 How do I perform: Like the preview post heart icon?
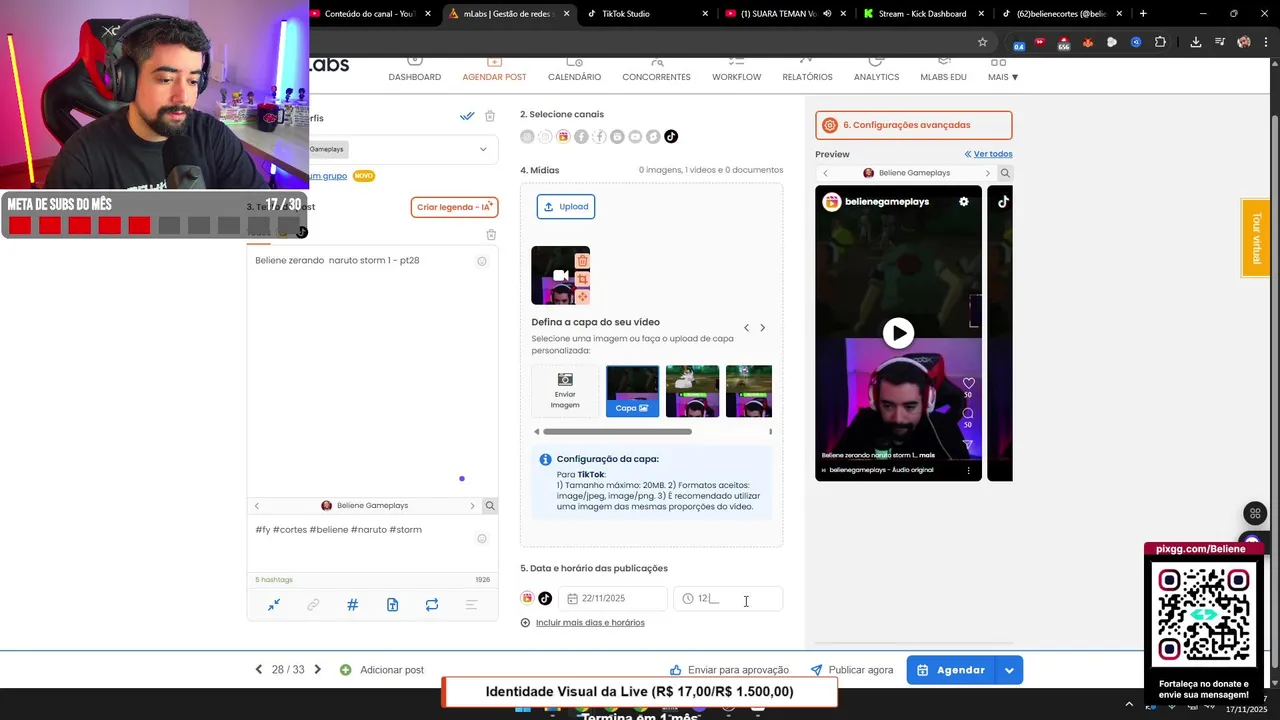tap(968, 383)
